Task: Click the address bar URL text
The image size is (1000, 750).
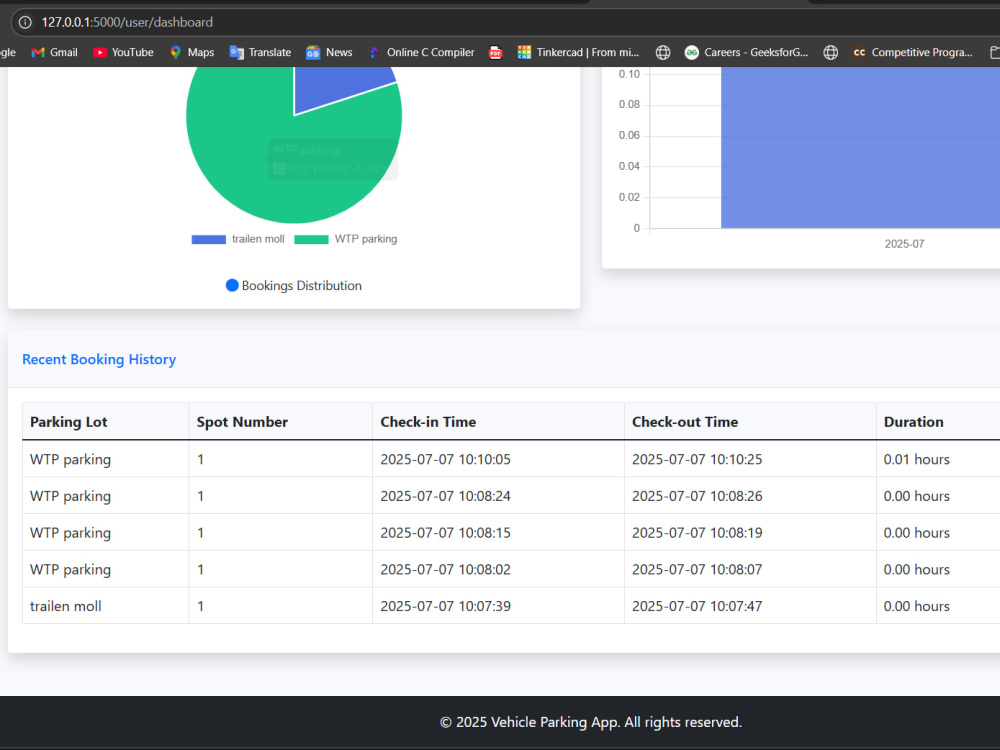Action: (127, 22)
